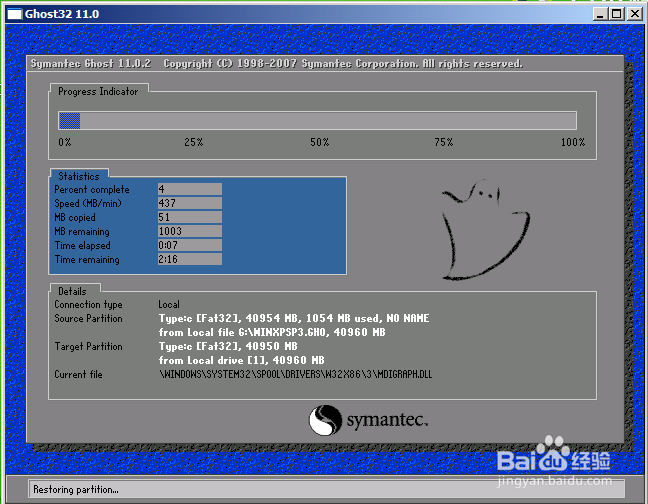The image size is (648, 504).
Task: Click the 'Speed (MB/min)' label
Action: 88,204
